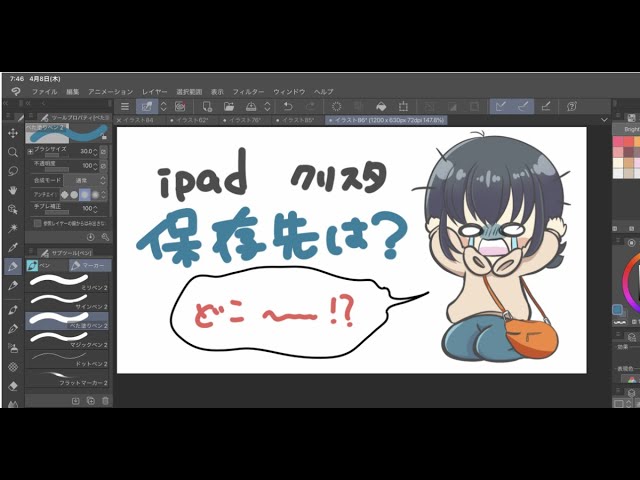Toggle the snap to special ruler button
The width and height of the screenshot is (640, 480).
click(x=523, y=107)
